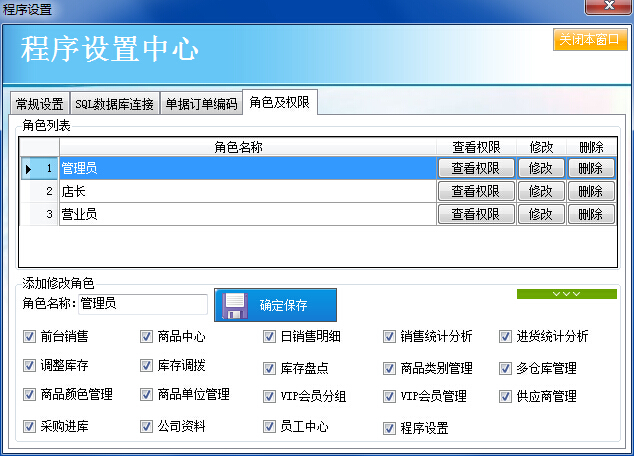634x456 pixels.
Task: Toggle the VIP会员管理 checkbox
Action: tap(390, 396)
